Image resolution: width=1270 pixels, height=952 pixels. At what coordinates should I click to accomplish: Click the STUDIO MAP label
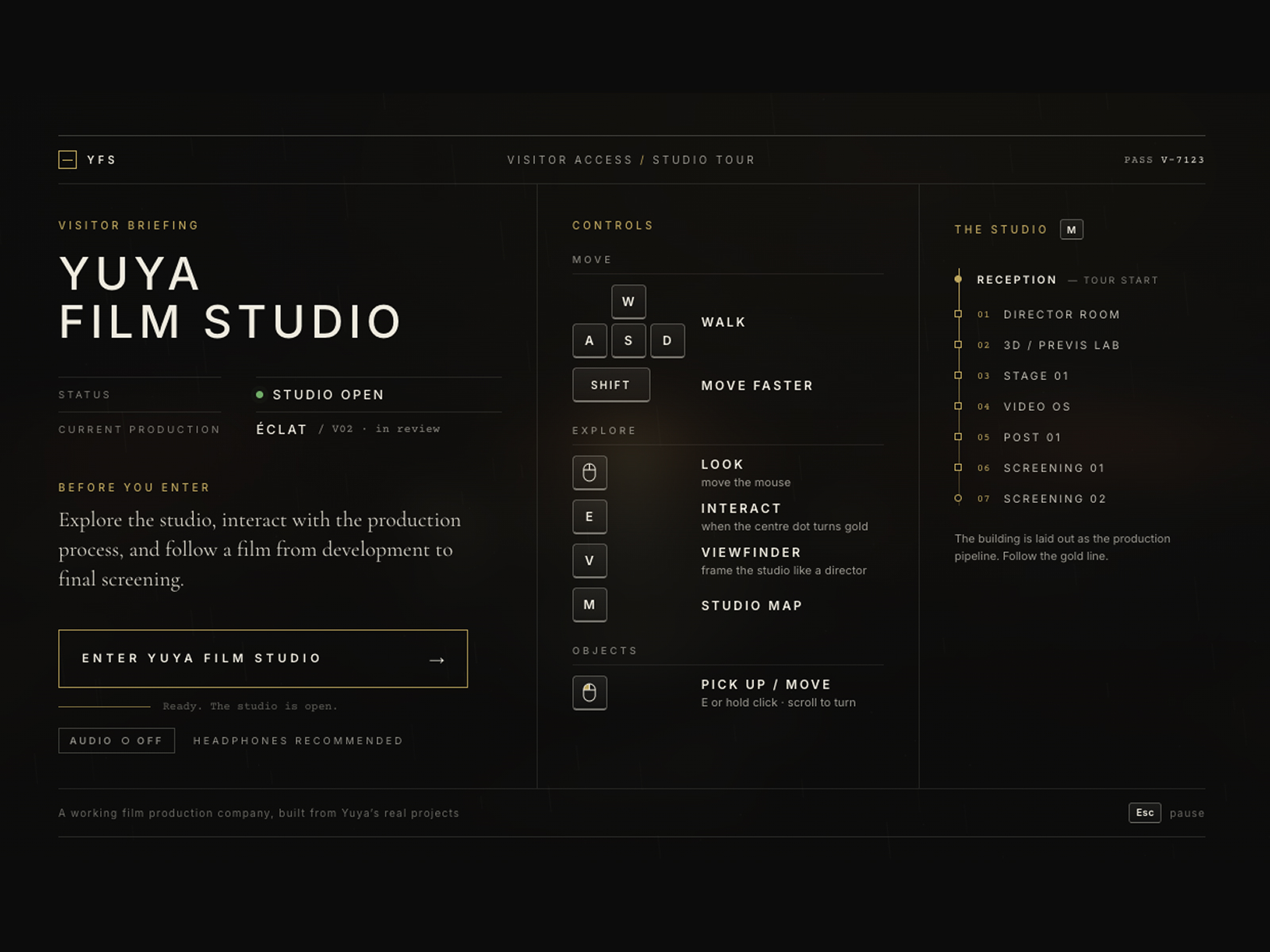coord(752,605)
